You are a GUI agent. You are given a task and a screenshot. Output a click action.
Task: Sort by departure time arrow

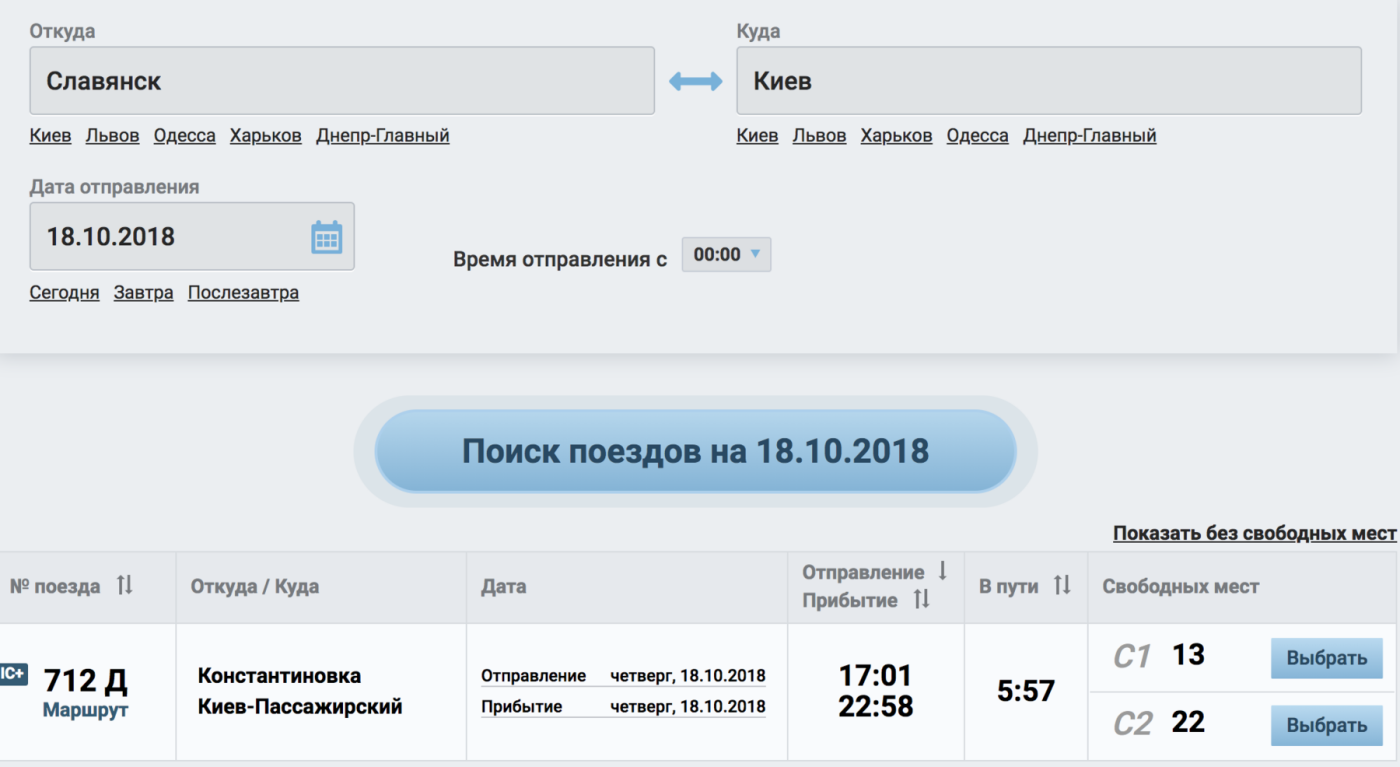[942, 571]
